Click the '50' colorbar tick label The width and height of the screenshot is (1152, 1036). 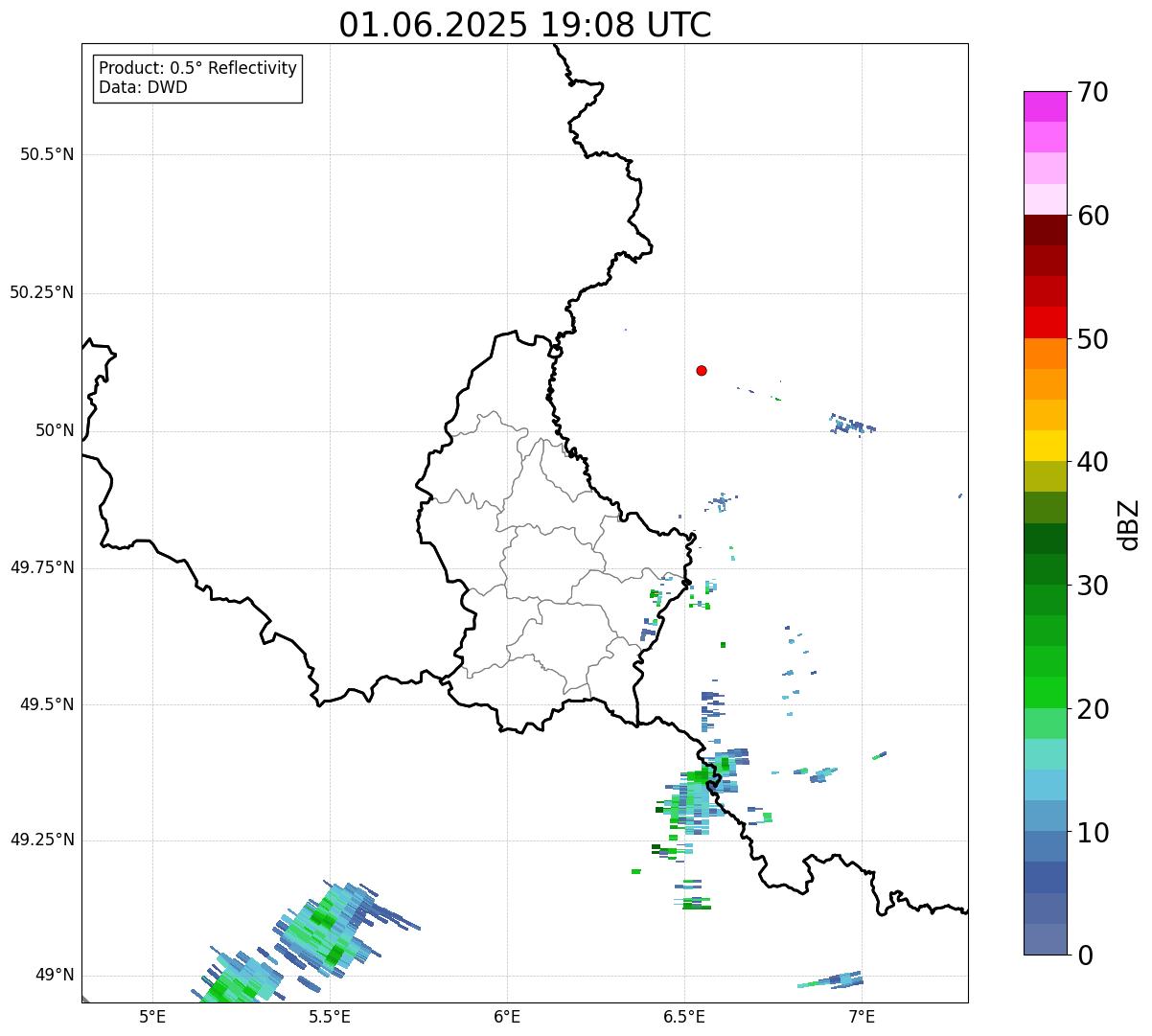(x=1093, y=339)
